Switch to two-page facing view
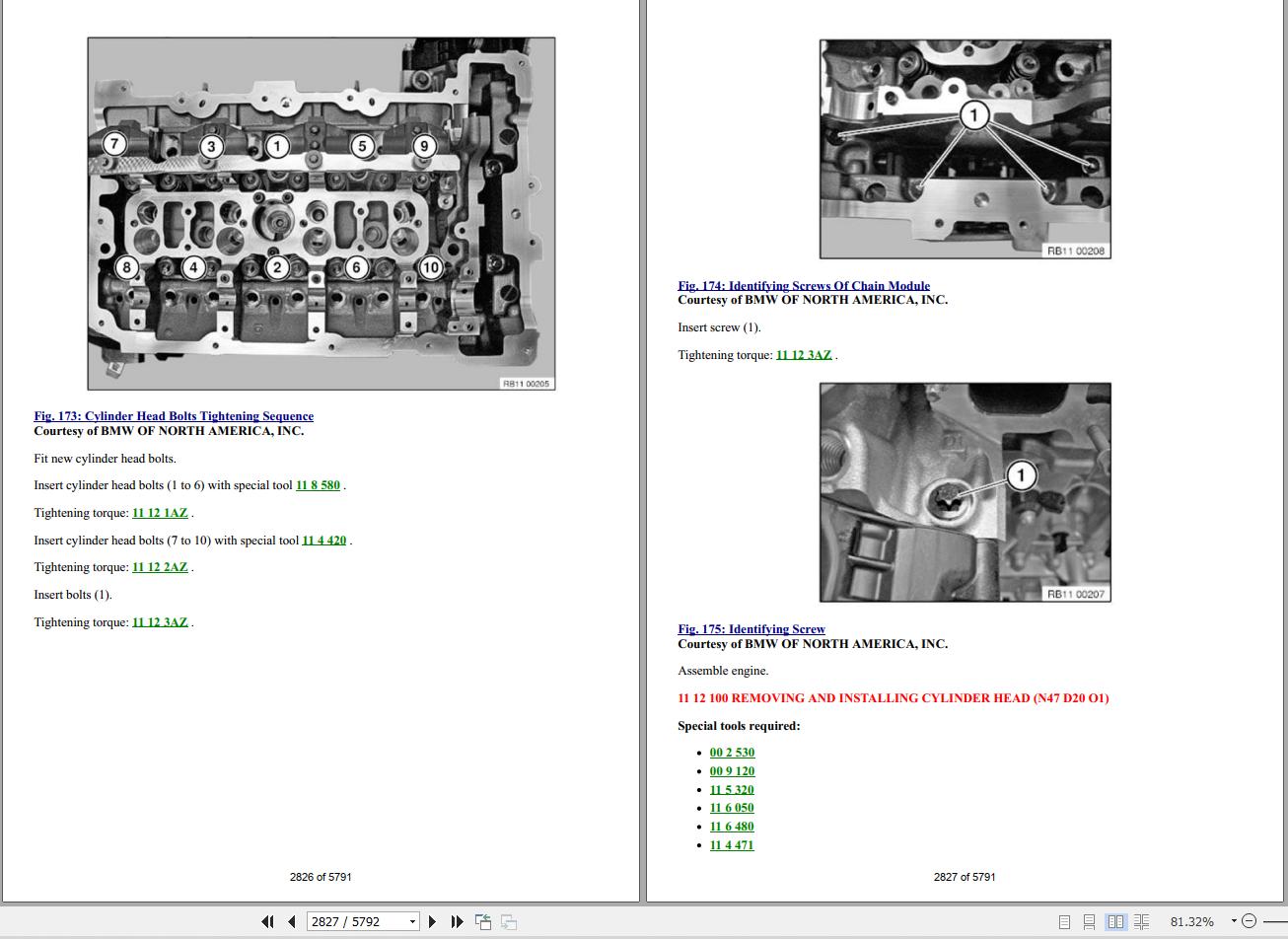Image resolution: width=1288 pixels, height=939 pixels. [1115, 922]
